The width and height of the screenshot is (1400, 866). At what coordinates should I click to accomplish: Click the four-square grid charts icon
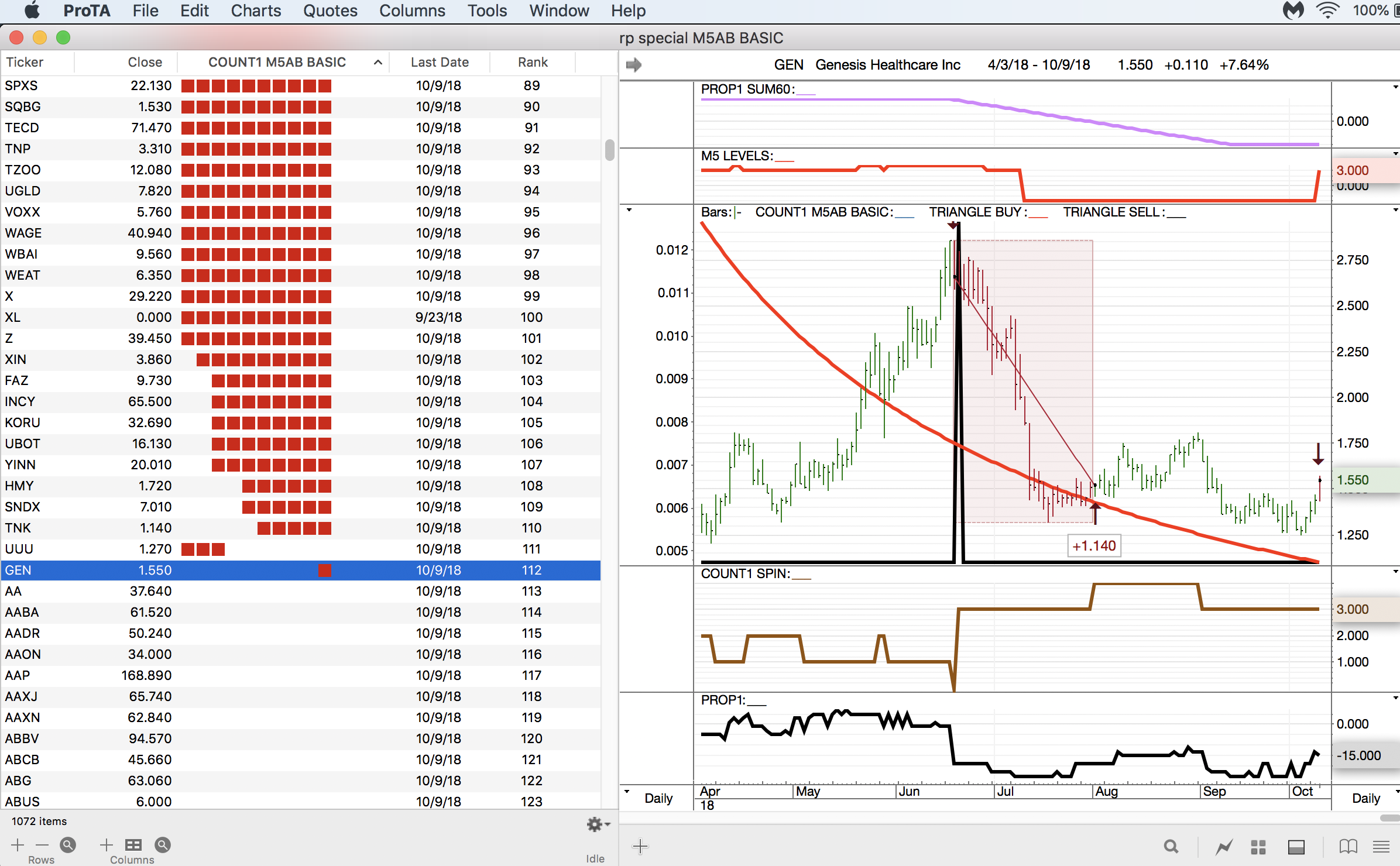1258,847
